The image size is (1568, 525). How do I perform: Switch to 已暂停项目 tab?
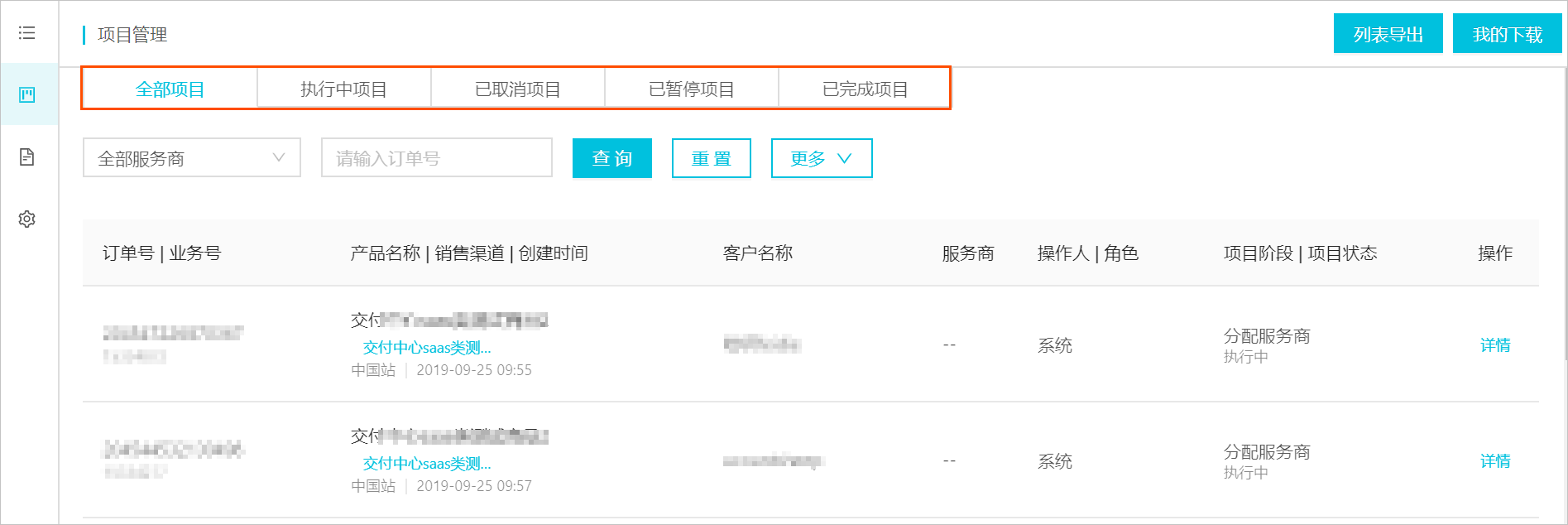pyautogui.click(x=692, y=89)
